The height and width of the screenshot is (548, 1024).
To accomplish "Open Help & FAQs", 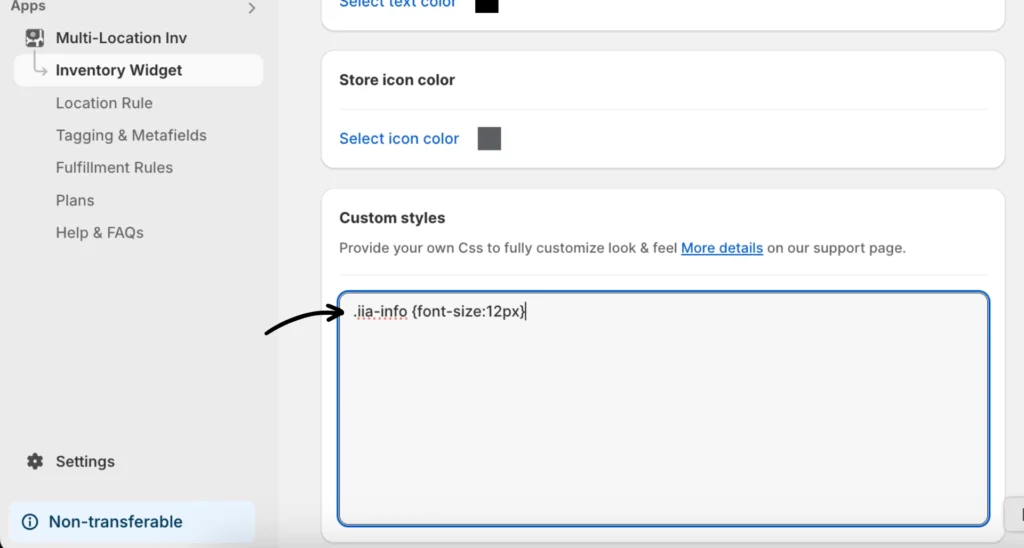I will (100, 232).
